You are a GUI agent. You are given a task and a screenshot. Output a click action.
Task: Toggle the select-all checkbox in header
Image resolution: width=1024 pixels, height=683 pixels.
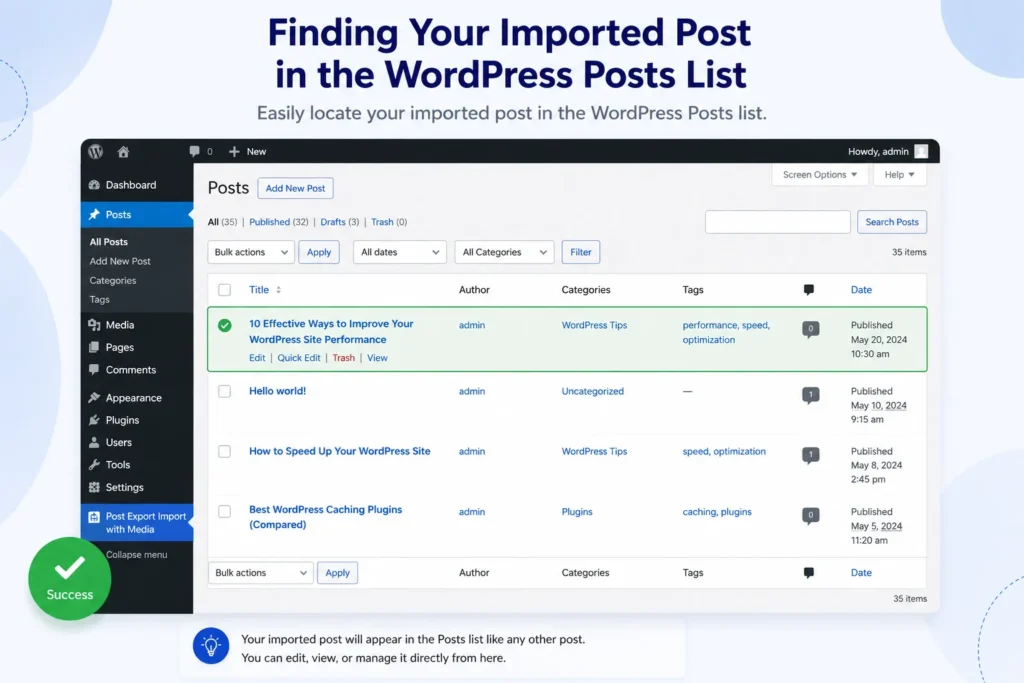(225, 290)
